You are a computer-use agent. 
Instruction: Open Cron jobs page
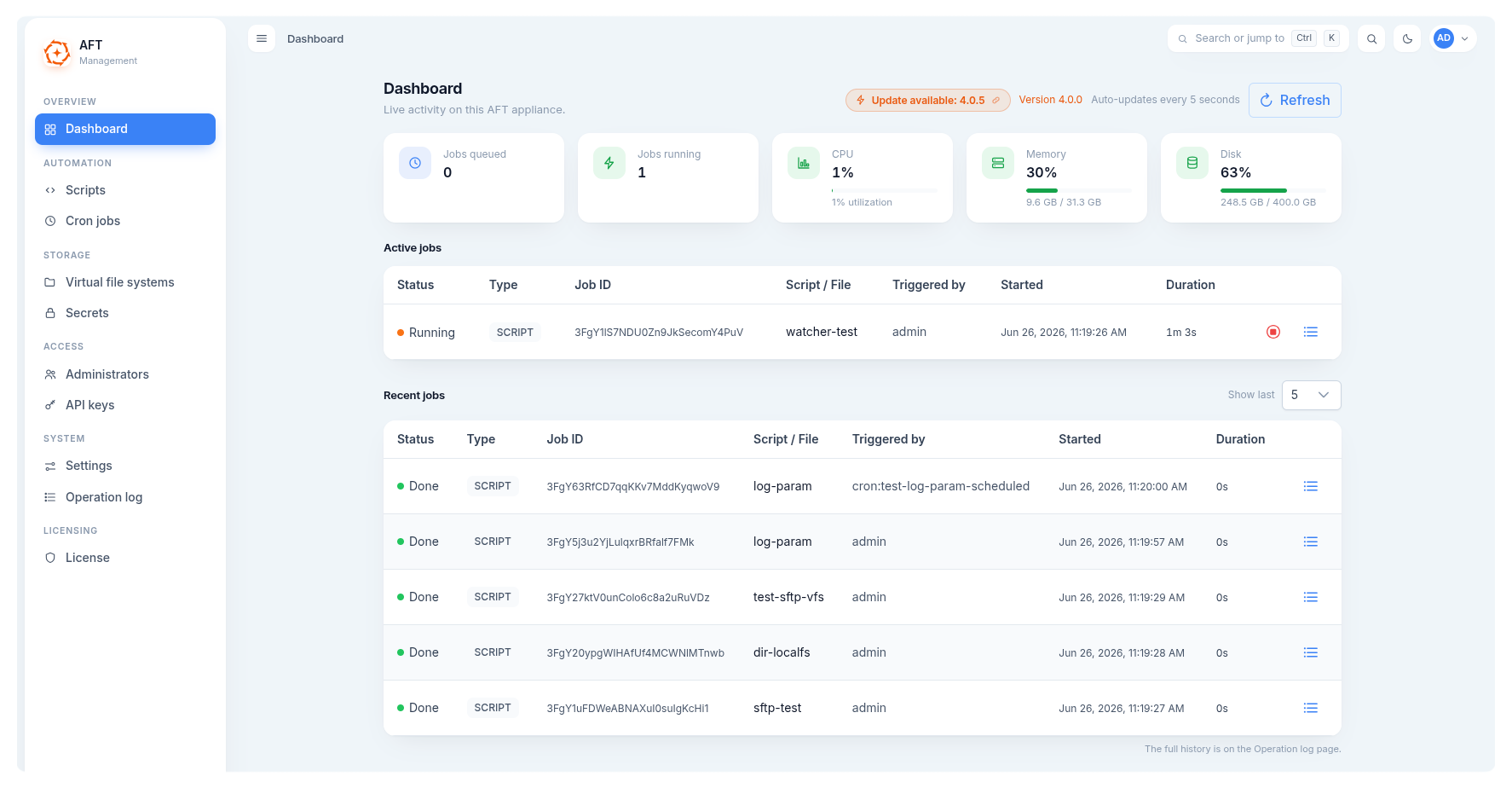pos(125,221)
